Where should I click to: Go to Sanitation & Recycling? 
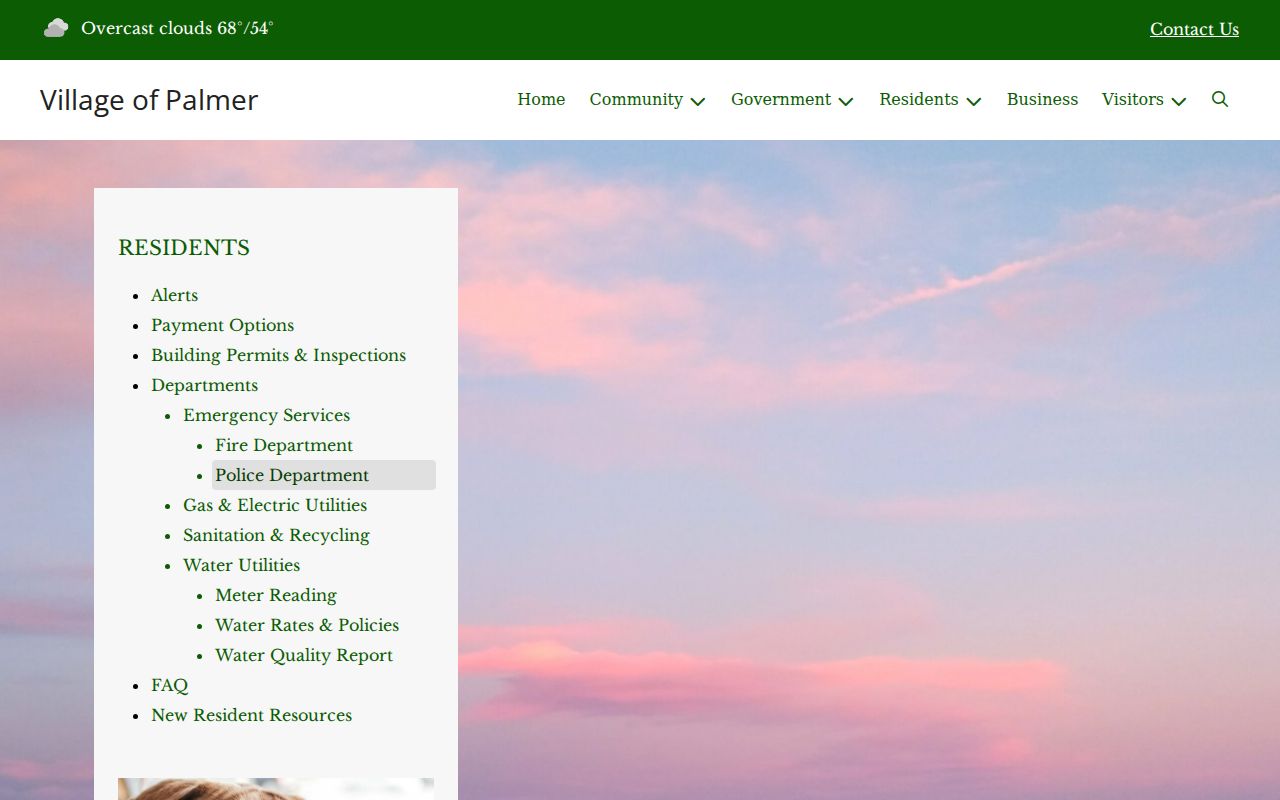[x=276, y=535]
